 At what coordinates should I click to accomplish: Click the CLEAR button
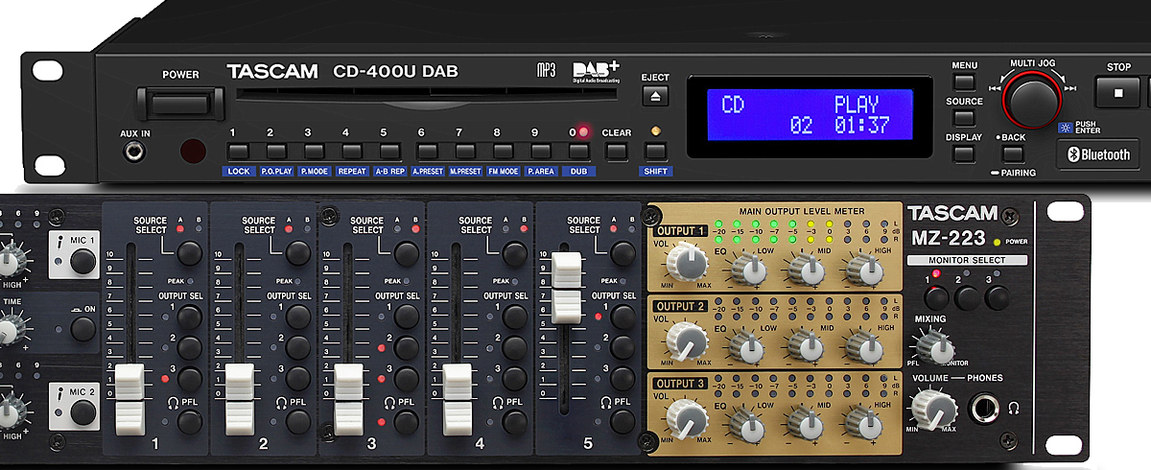tap(617, 152)
